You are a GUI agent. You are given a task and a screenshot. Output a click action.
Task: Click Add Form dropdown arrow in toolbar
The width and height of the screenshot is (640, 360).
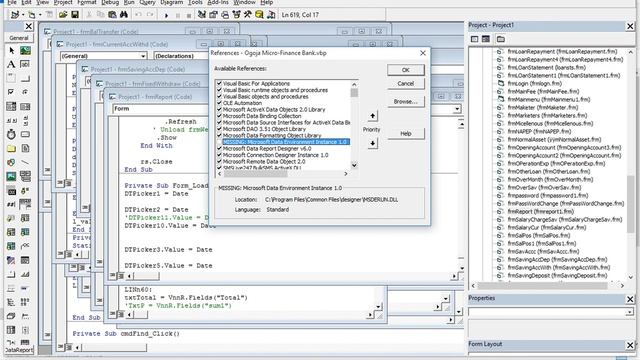(x=40, y=15)
